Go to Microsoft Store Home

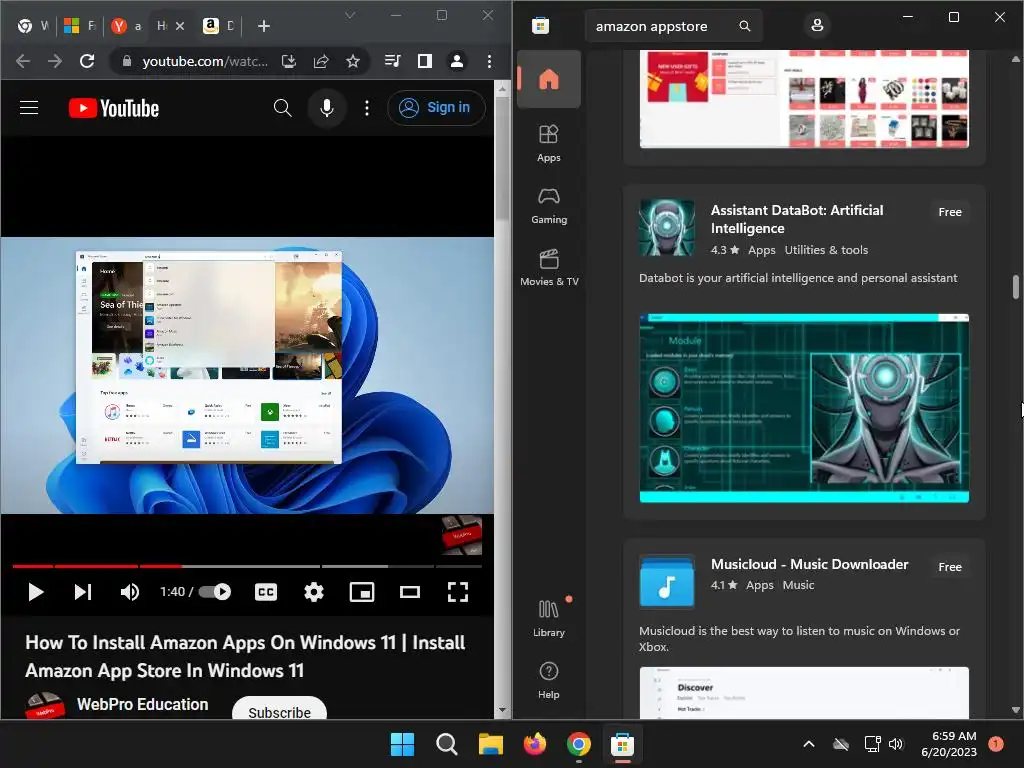[x=549, y=79]
